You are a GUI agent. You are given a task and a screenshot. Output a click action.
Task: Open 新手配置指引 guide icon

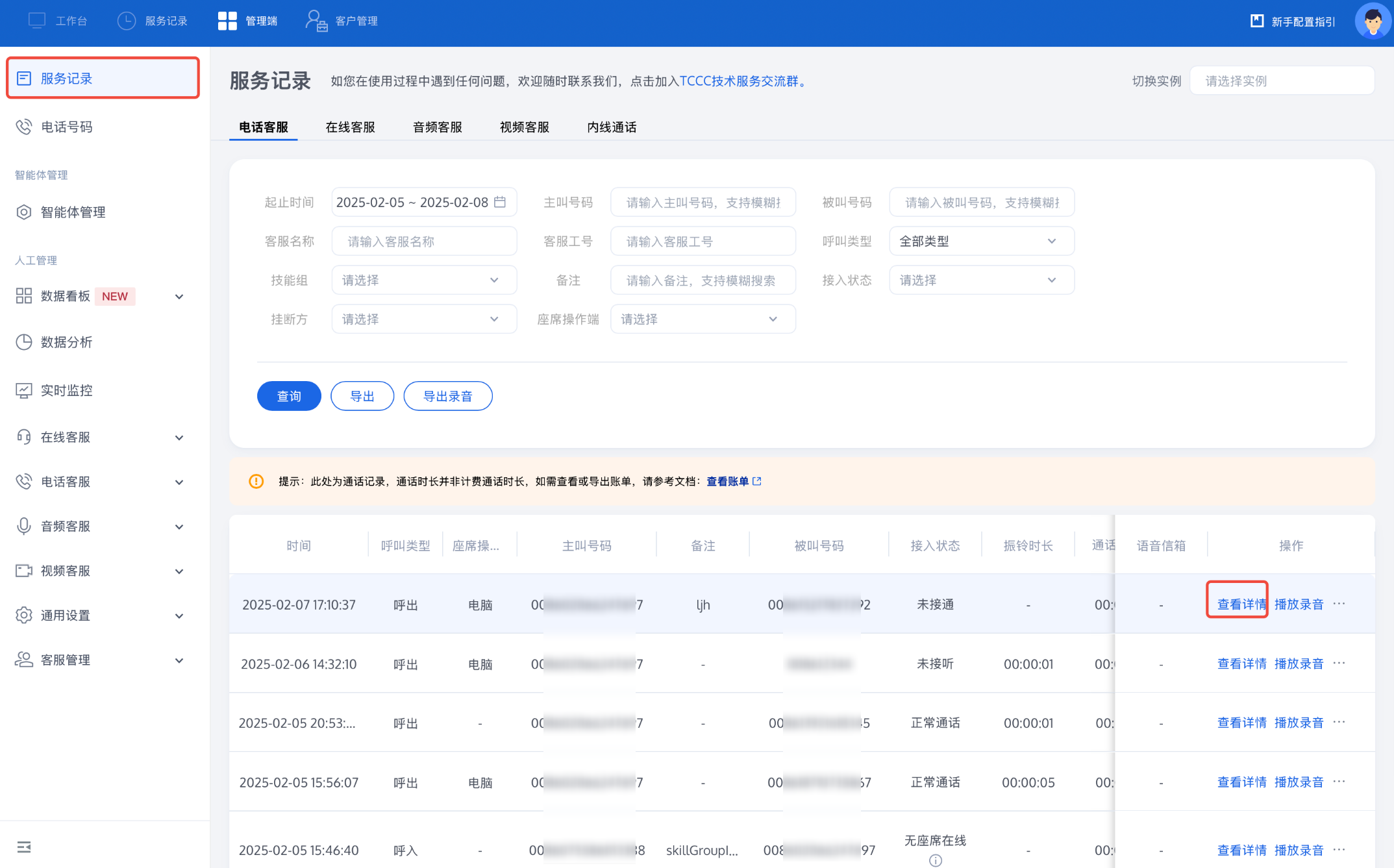1257,21
